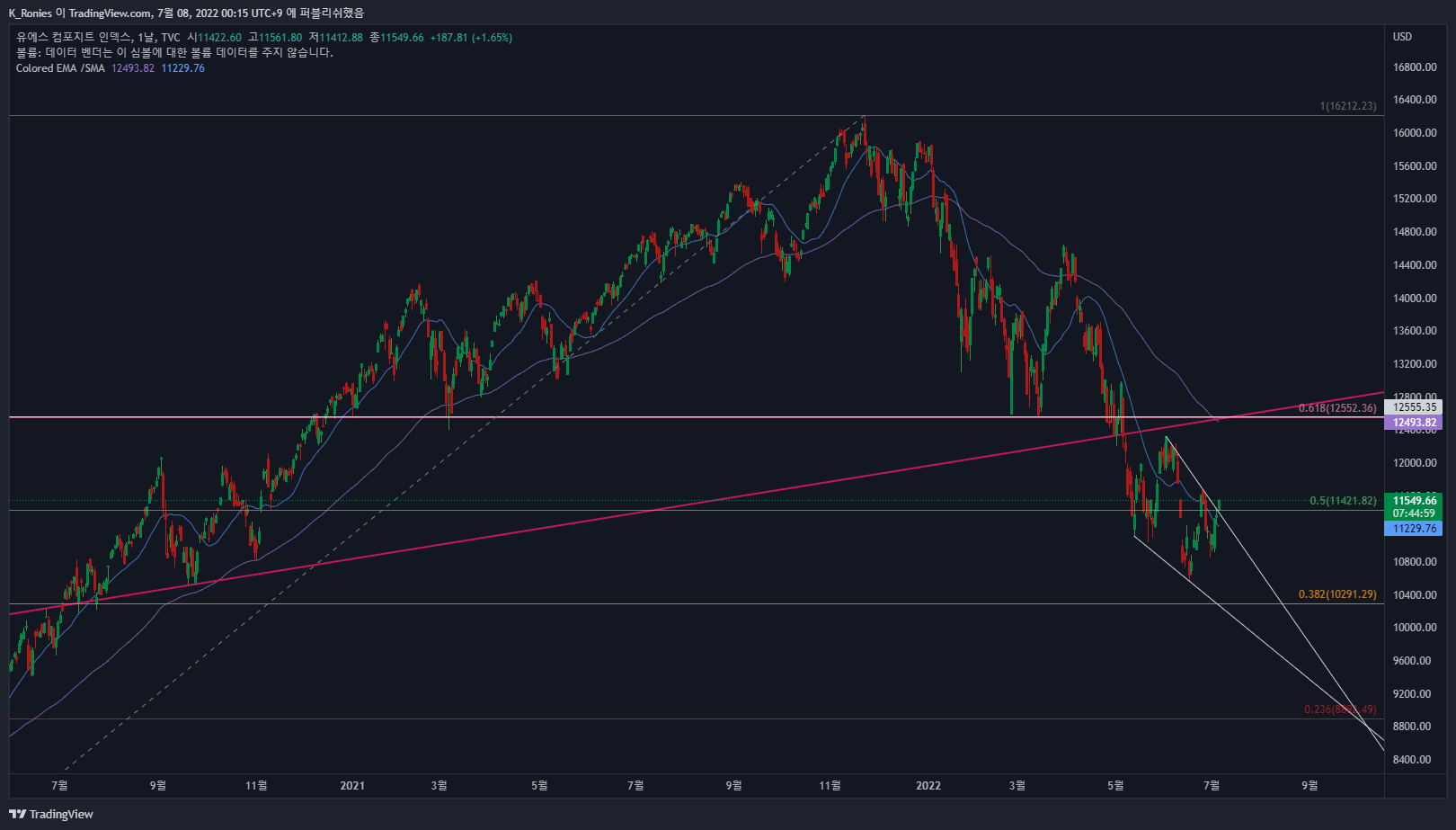
Task: Select the Fibonacci label 0.5(11421.82)
Action: [1343, 501]
